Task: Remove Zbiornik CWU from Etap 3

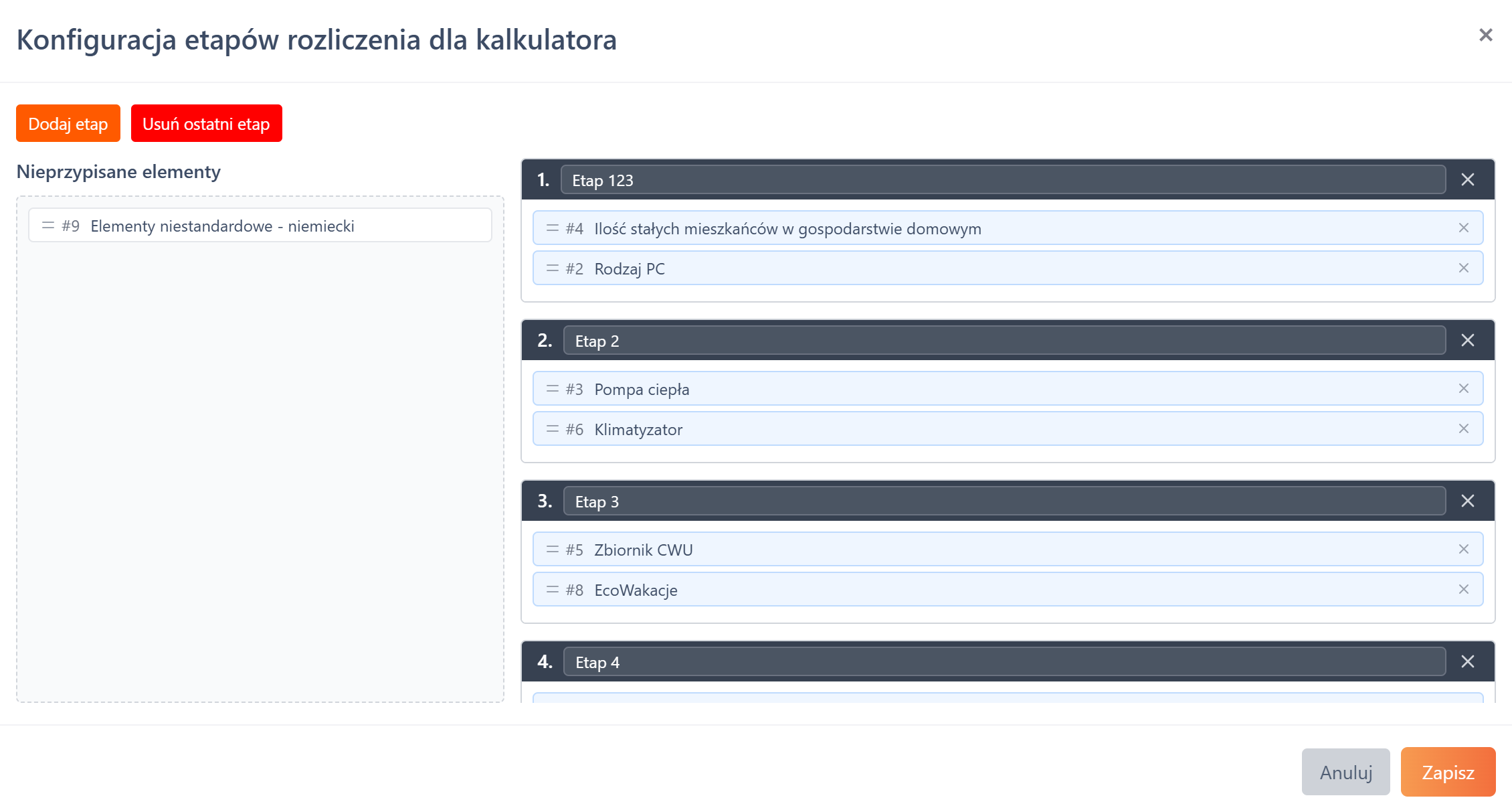Action: pos(1463,549)
